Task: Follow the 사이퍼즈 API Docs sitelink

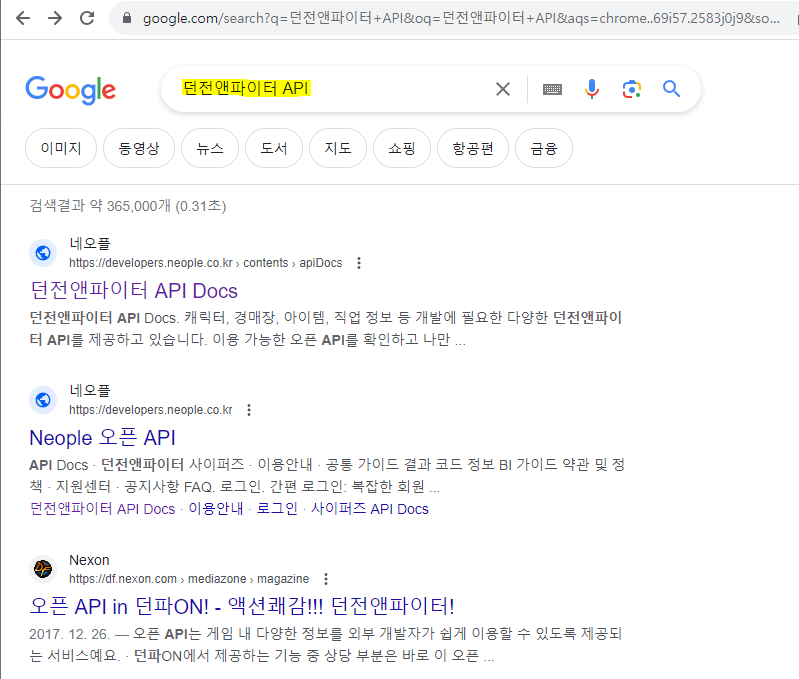Action: pyautogui.click(x=370, y=509)
